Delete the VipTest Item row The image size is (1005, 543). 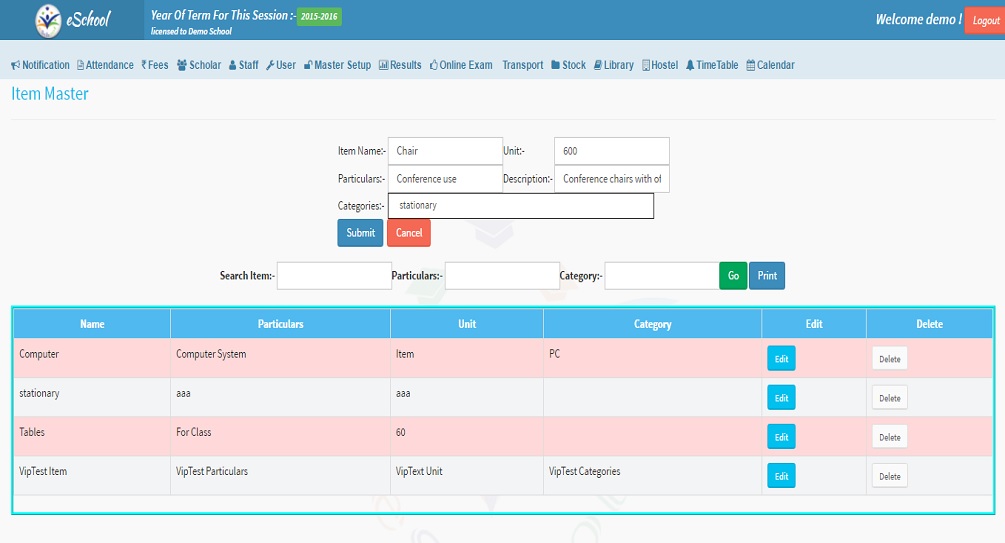[889, 477]
